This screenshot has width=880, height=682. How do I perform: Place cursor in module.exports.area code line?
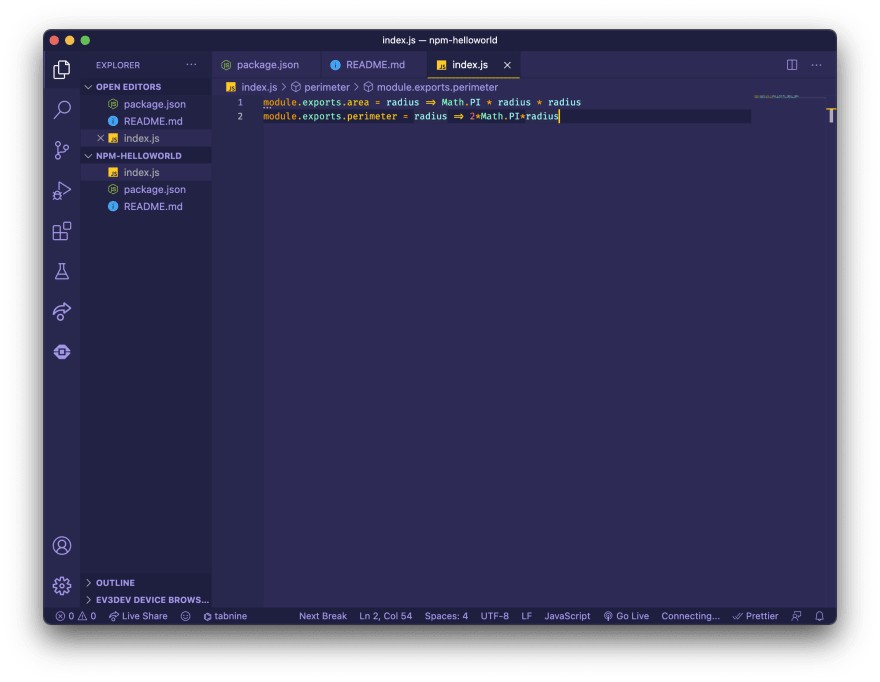422,102
